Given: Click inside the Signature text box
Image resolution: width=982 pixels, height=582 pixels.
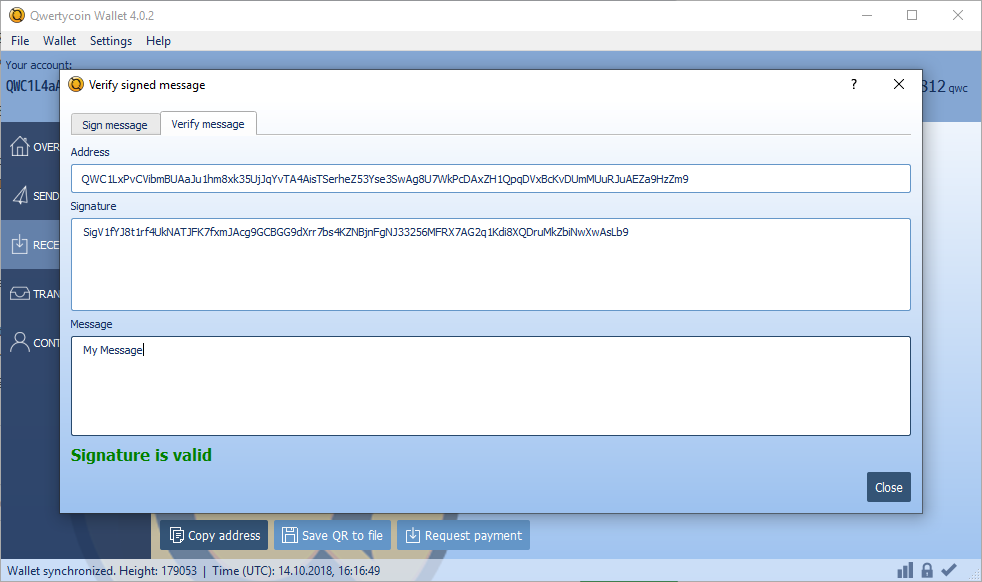Looking at the screenshot, I should pyautogui.click(x=490, y=264).
